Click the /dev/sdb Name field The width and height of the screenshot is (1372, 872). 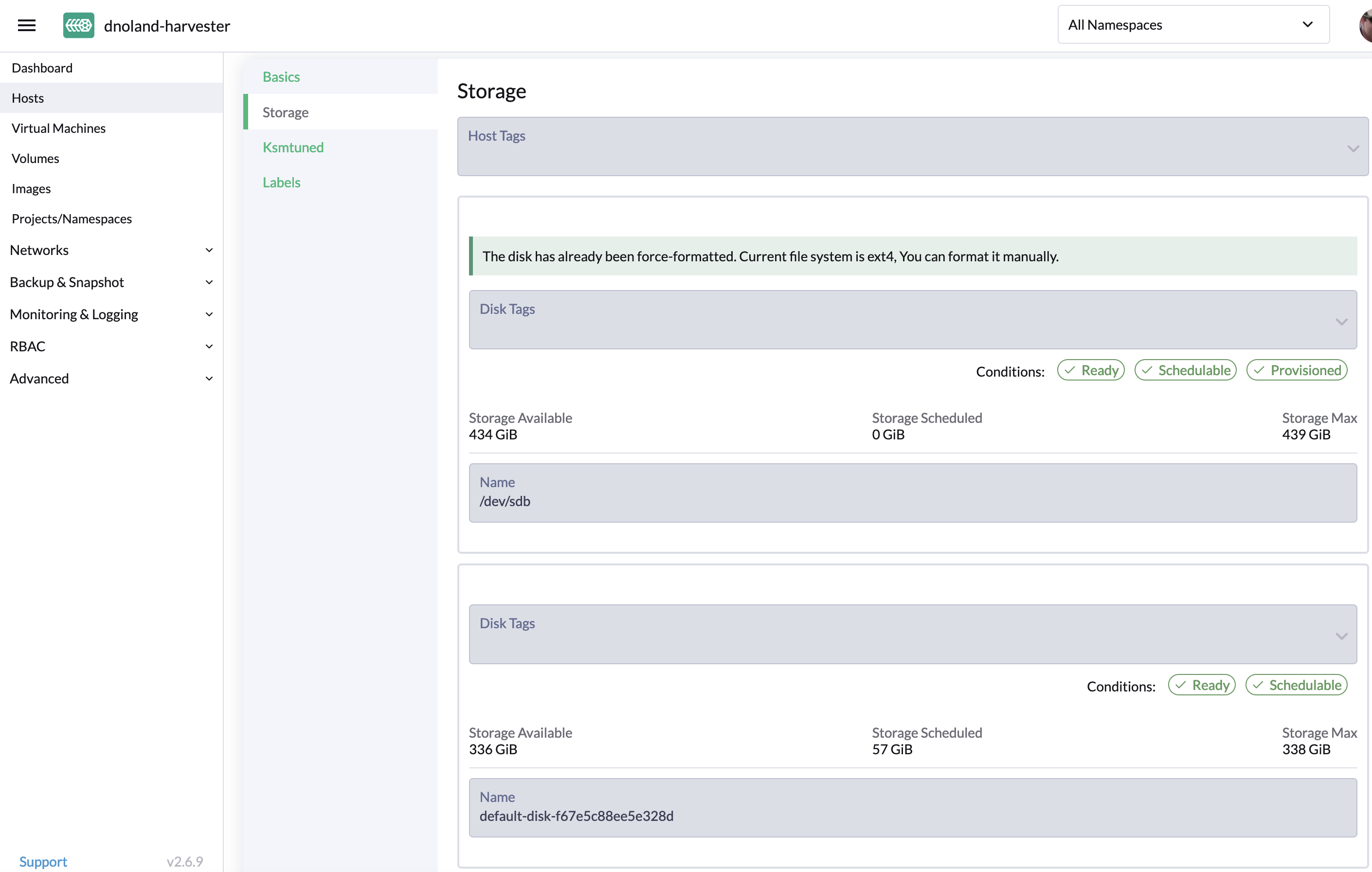click(912, 493)
